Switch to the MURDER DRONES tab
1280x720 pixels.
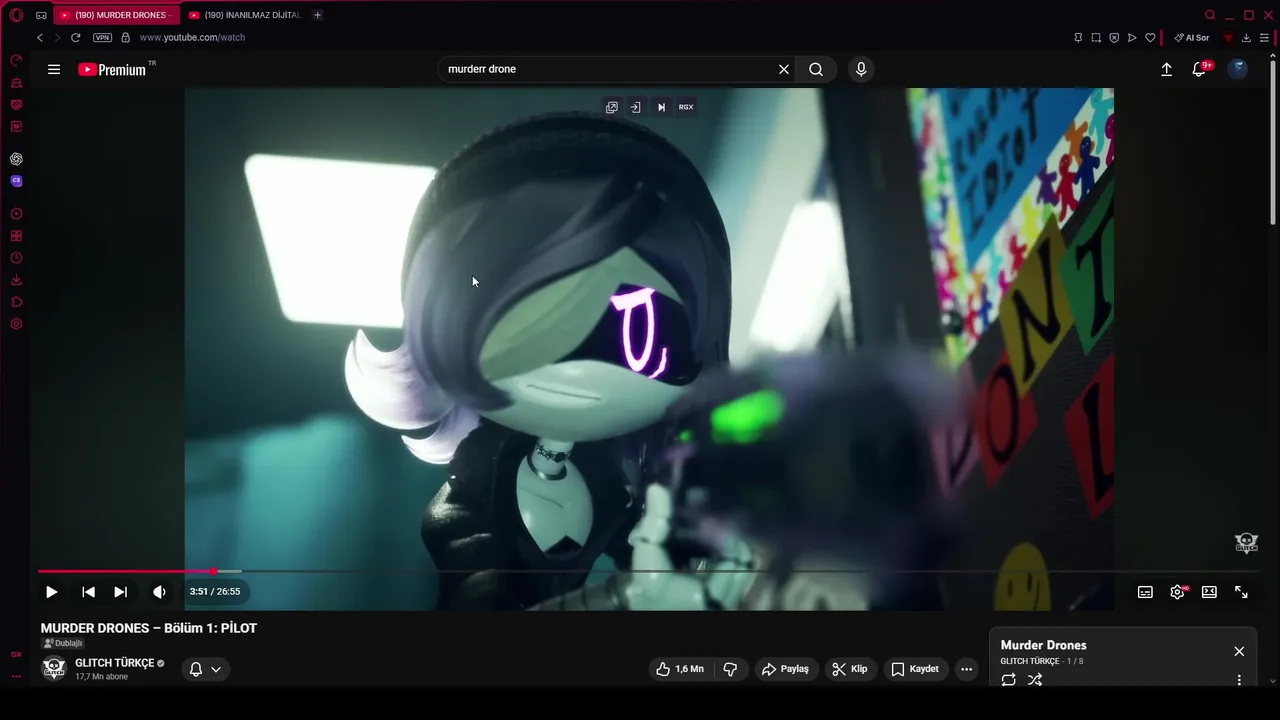click(116, 15)
